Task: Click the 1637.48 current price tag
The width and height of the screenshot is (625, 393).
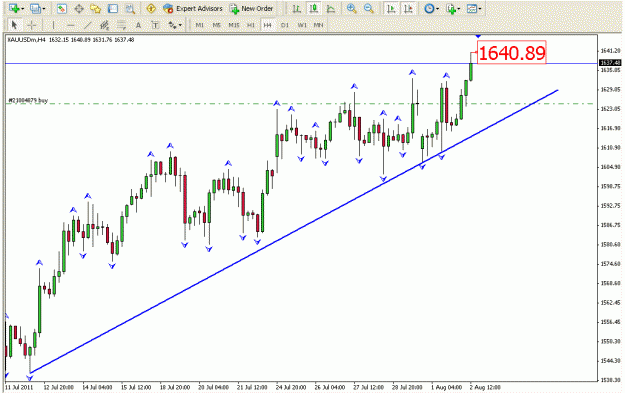Action: pyautogui.click(x=610, y=63)
